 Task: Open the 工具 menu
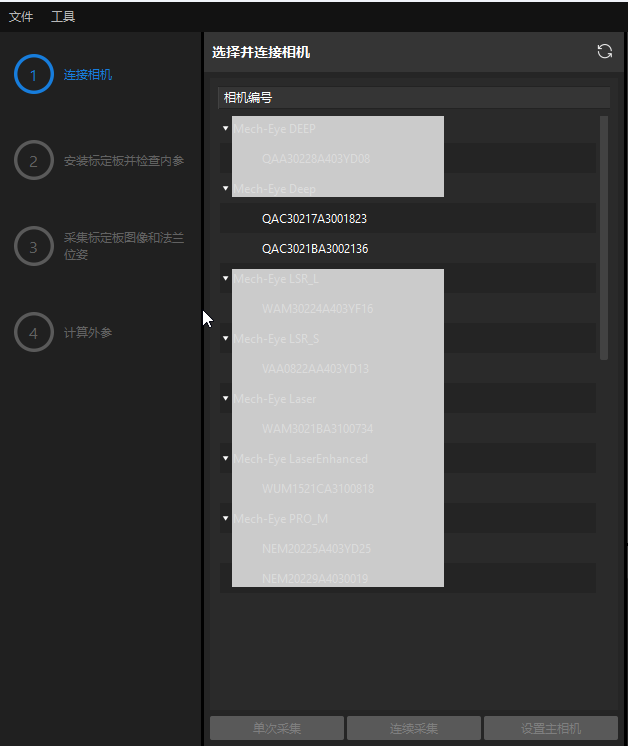63,17
